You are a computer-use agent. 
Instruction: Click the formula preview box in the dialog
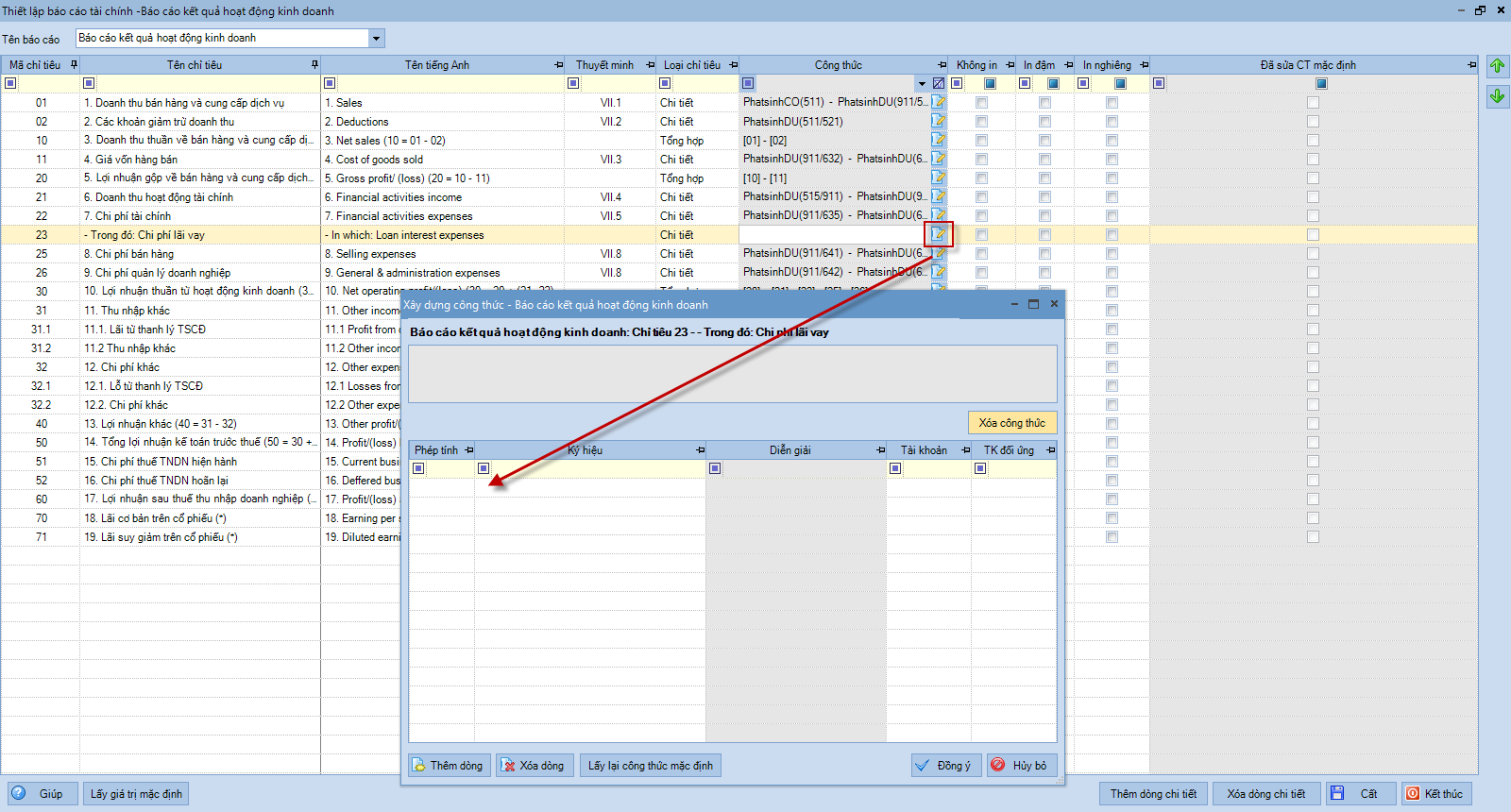(732, 374)
